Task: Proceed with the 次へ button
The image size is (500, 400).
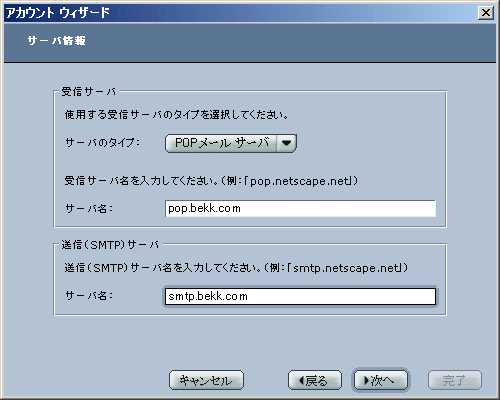Action: [x=381, y=380]
